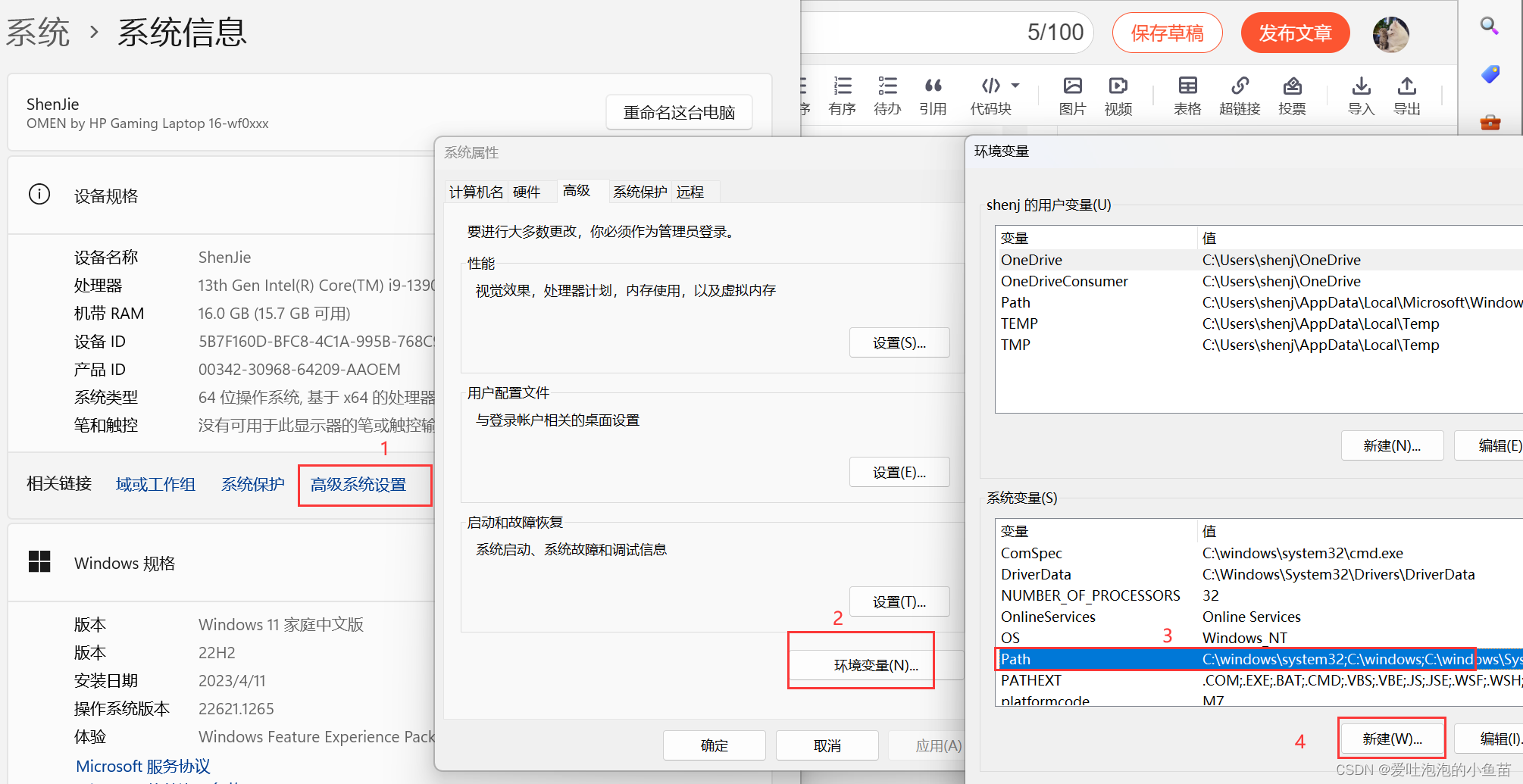Click user profile 设置(E)... button

pyautogui.click(x=899, y=472)
